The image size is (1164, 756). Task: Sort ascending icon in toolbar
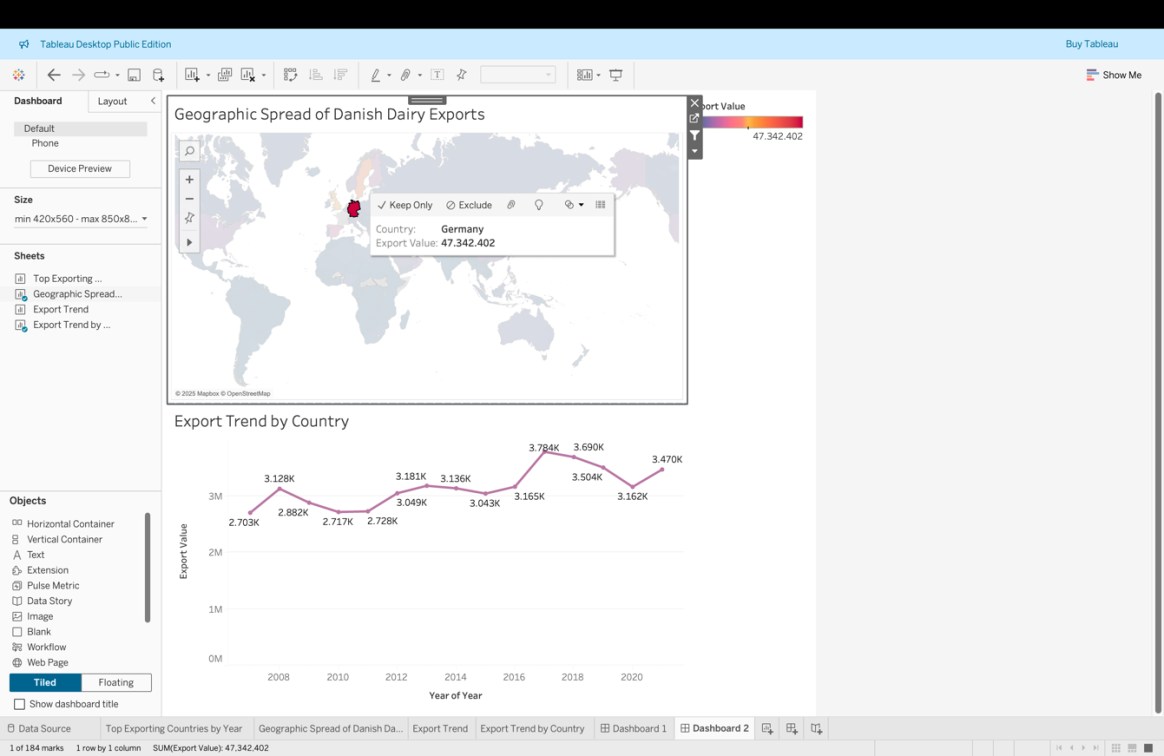[x=315, y=75]
